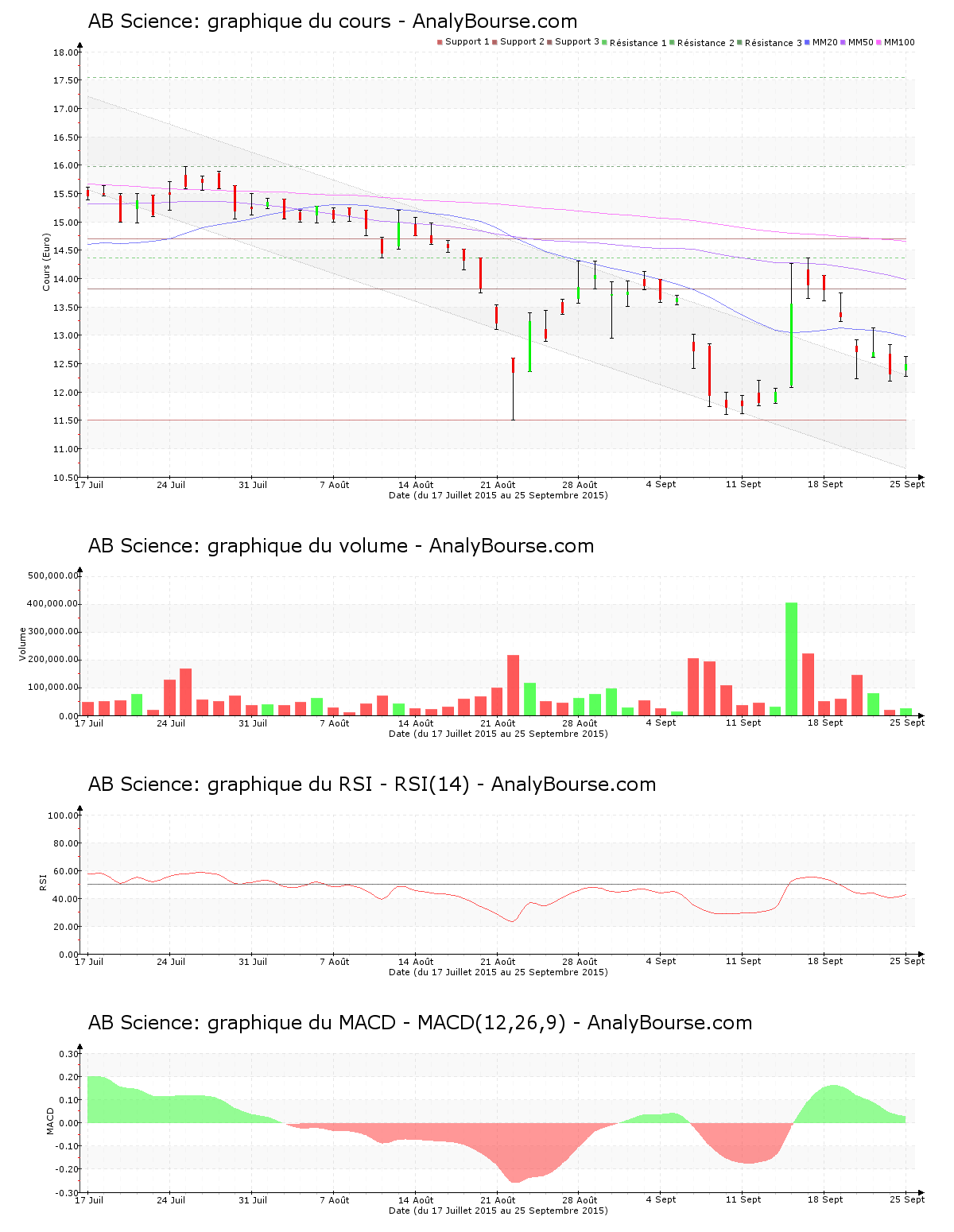
Task: Click the MM100 legend entry
Action: 895,42
